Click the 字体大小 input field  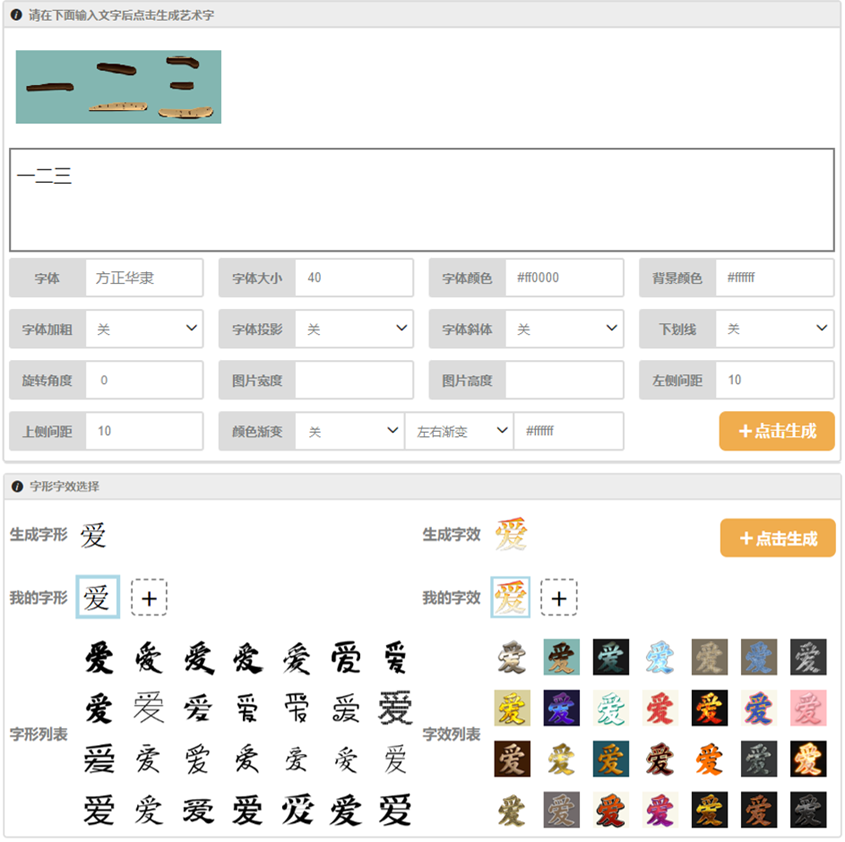point(354,278)
